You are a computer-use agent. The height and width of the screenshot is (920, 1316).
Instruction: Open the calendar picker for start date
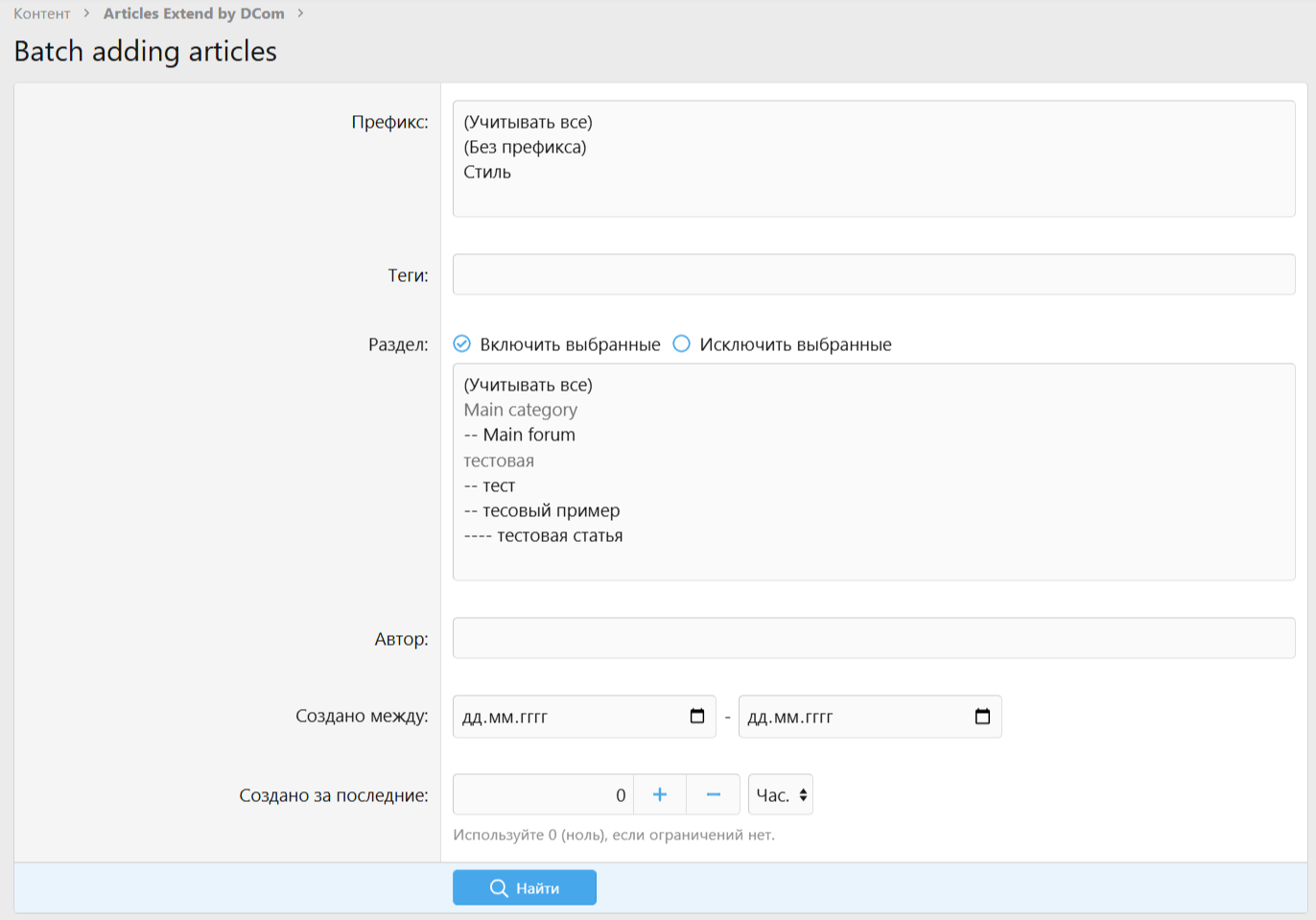pyautogui.click(x=697, y=717)
